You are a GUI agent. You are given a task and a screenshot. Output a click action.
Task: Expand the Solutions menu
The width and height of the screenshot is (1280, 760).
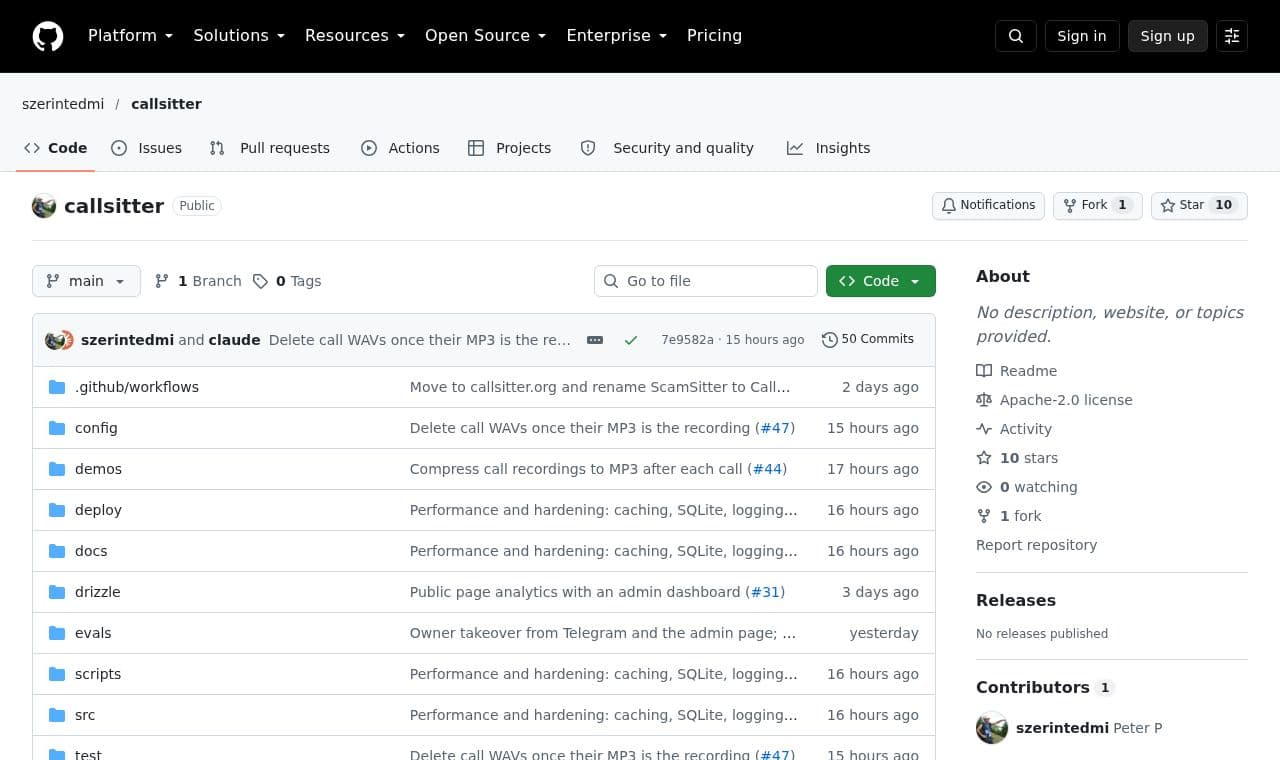pos(239,36)
